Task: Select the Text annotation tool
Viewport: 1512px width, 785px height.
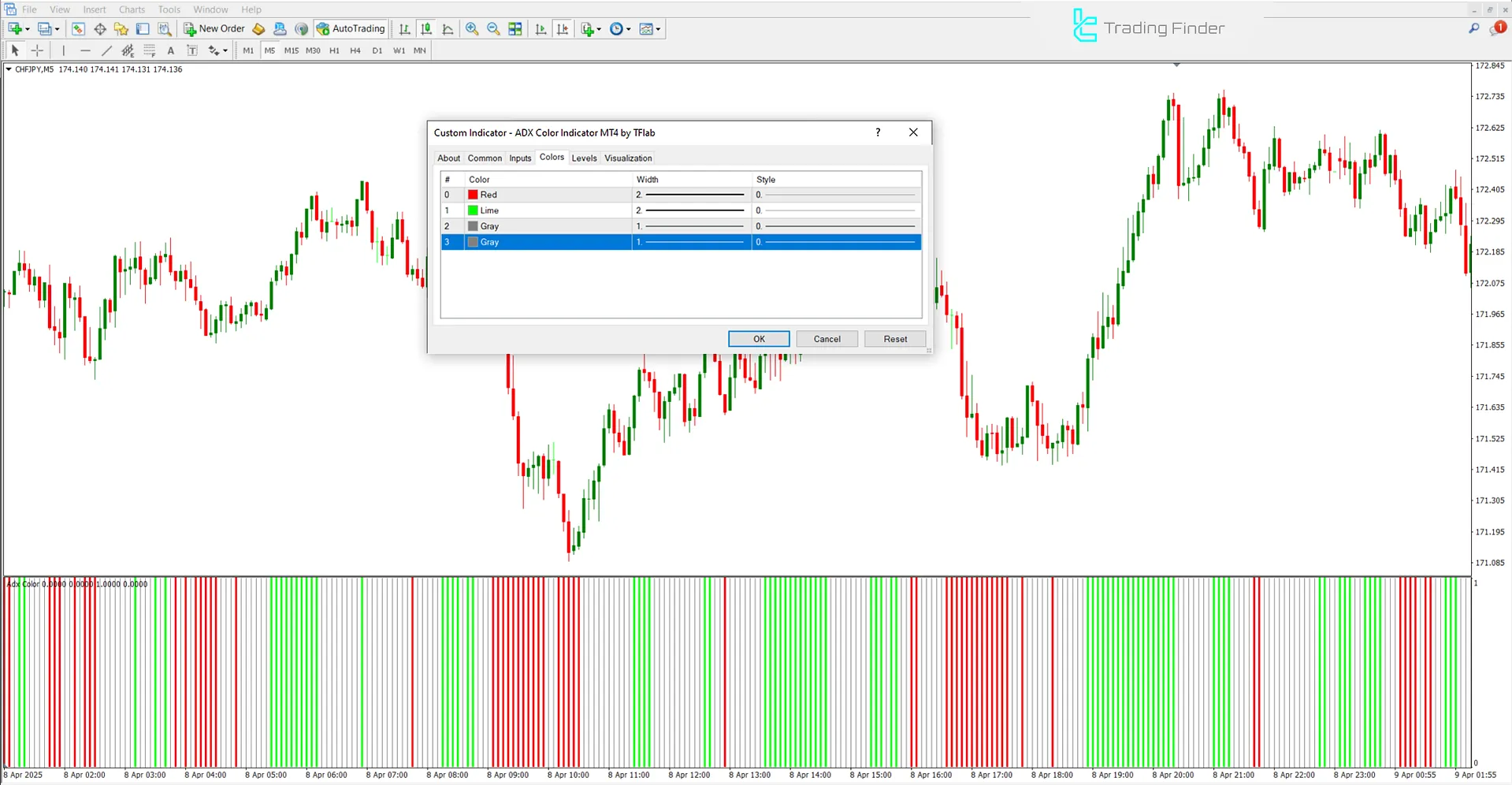Action: pyautogui.click(x=171, y=50)
